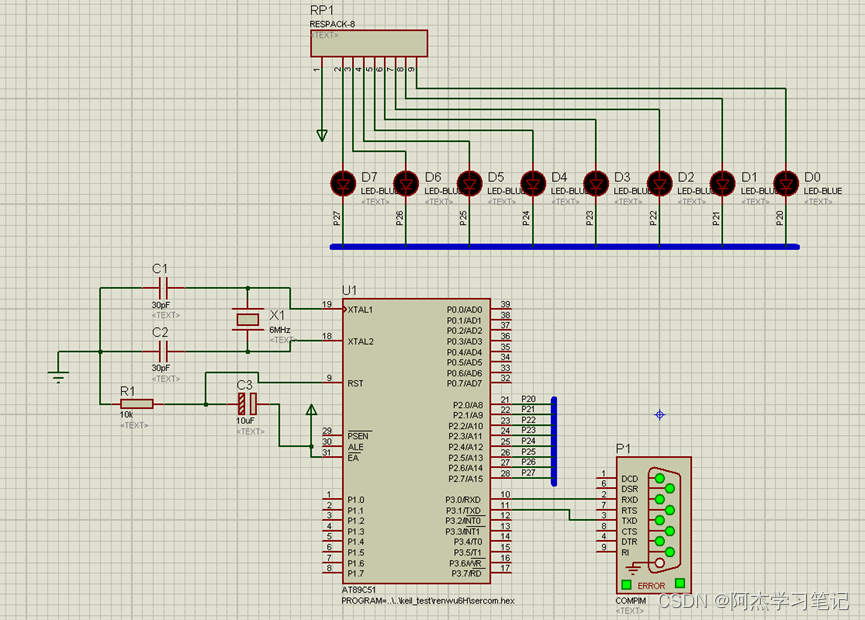
Task: Click the power arrow terminal near the EA pin
Action: tap(311, 410)
